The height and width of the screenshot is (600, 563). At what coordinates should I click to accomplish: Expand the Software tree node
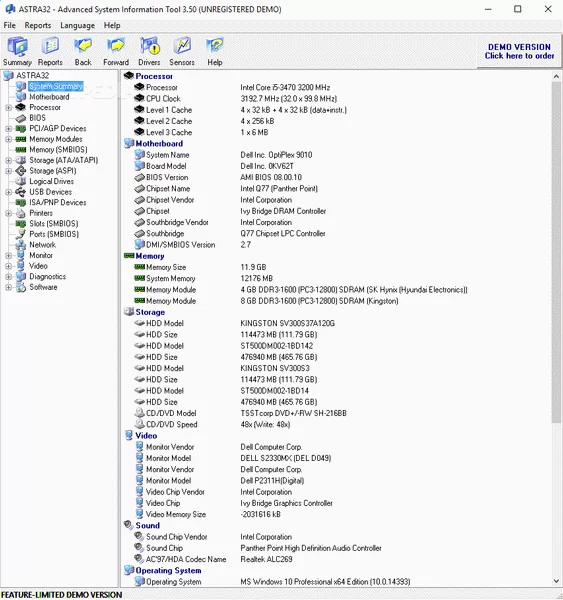[8, 287]
